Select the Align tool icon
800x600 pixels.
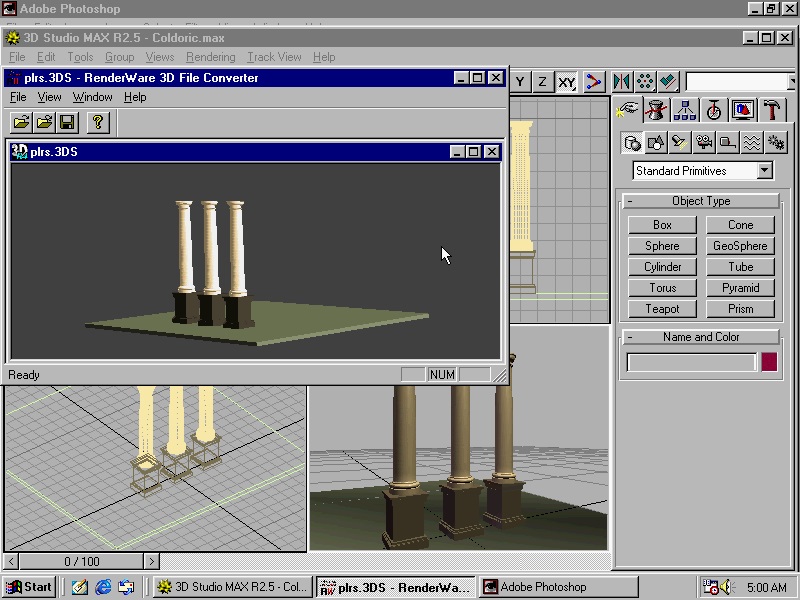point(668,82)
